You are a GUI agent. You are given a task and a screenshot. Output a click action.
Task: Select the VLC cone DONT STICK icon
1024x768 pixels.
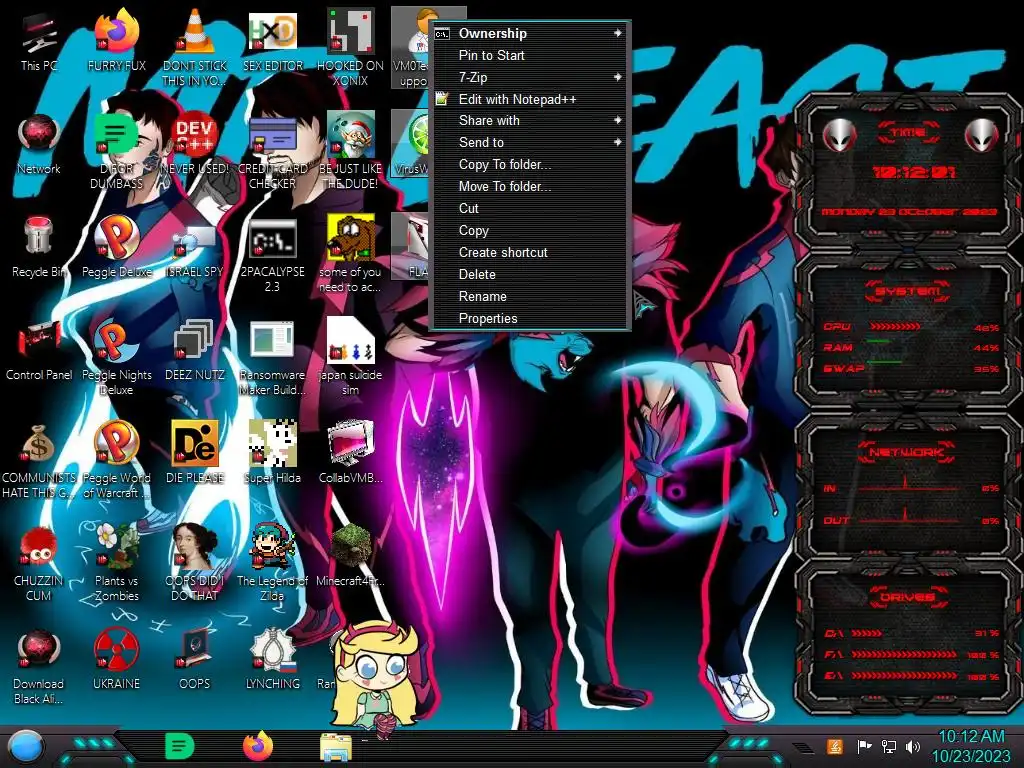pyautogui.click(x=195, y=48)
